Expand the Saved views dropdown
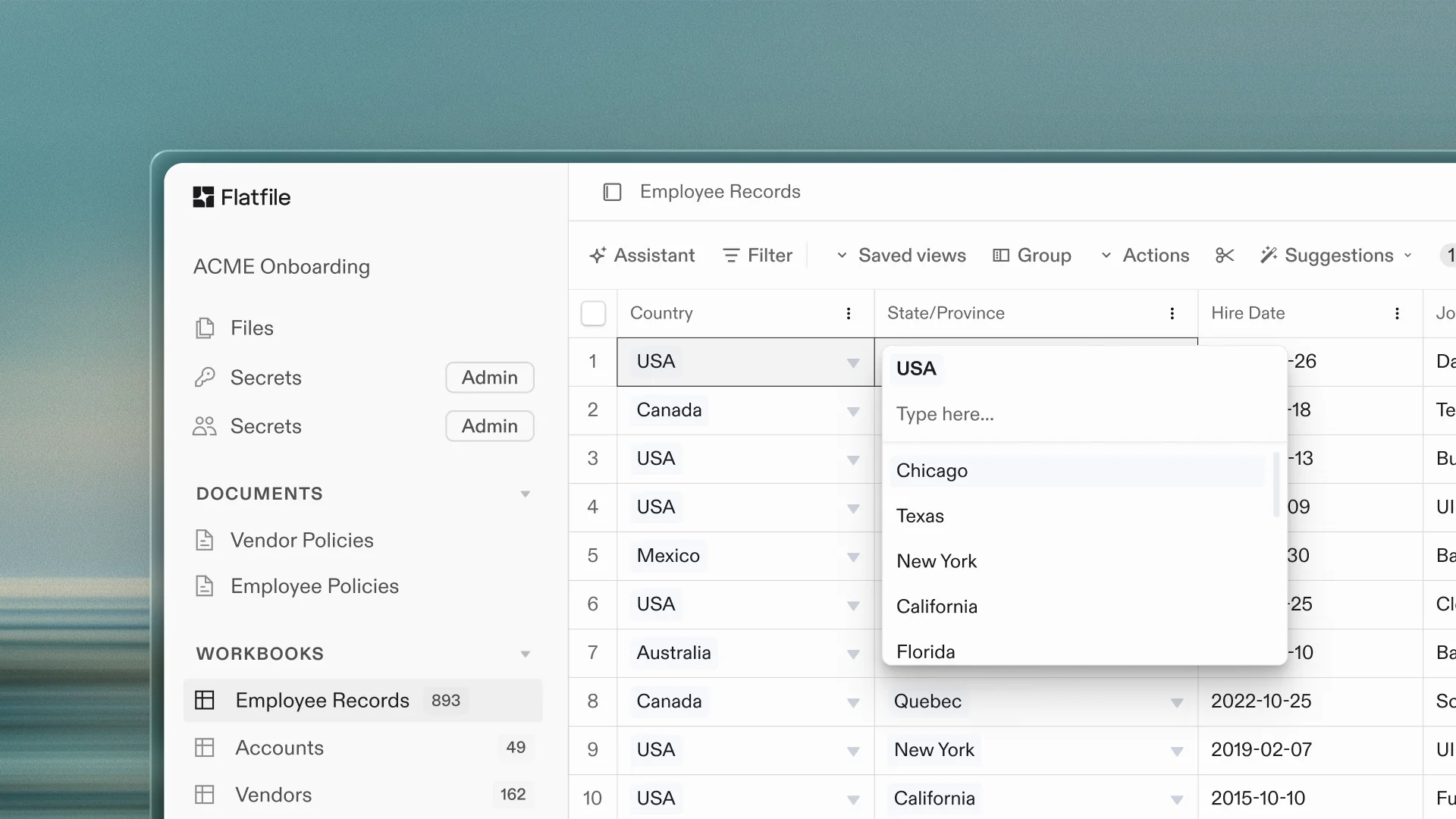The image size is (1456, 819). pyautogui.click(x=901, y=256)
